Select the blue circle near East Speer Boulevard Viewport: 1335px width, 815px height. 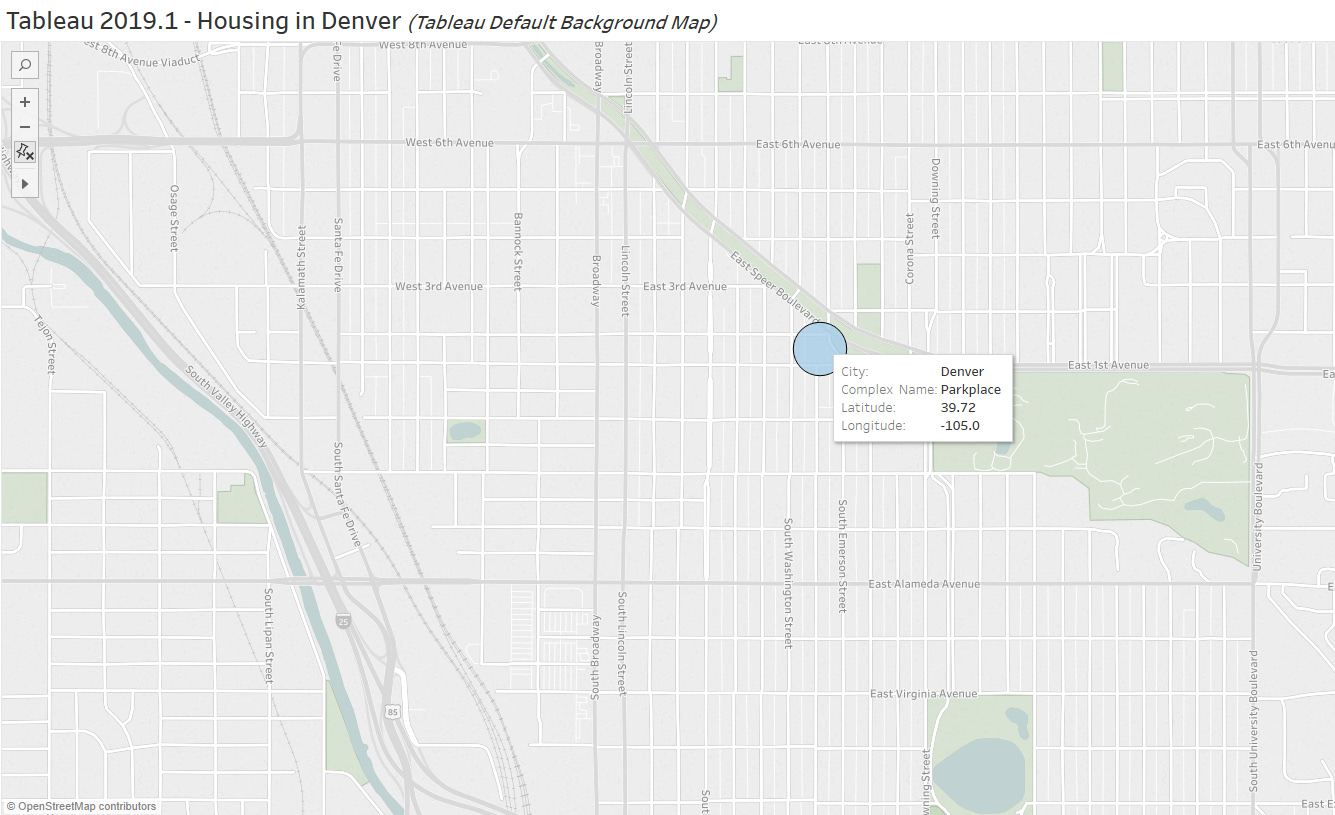coord(820,347)
